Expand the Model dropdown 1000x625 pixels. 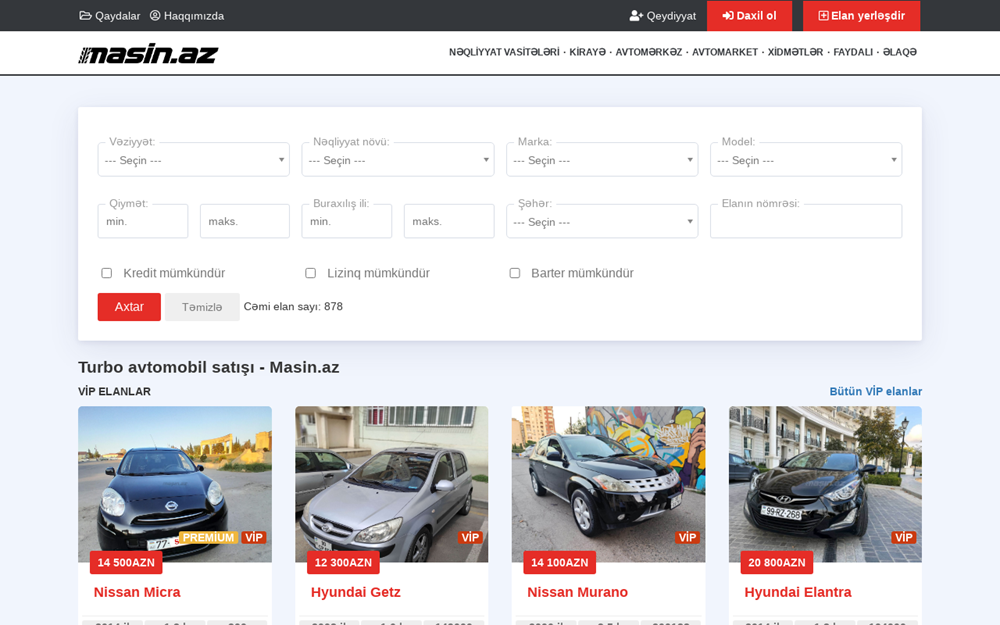pos(806,159)
